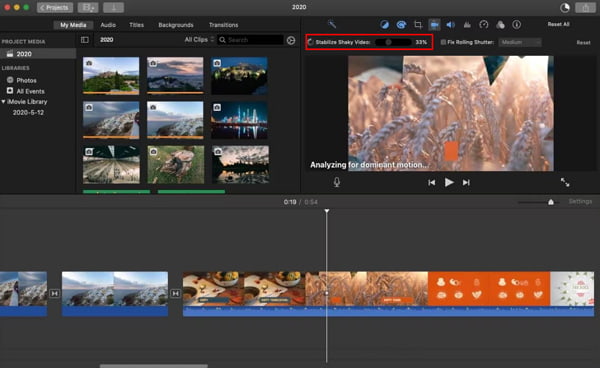Viewport: 600px width, 368px height.
Task: Select Photos in Libraries
Action: 26,80
